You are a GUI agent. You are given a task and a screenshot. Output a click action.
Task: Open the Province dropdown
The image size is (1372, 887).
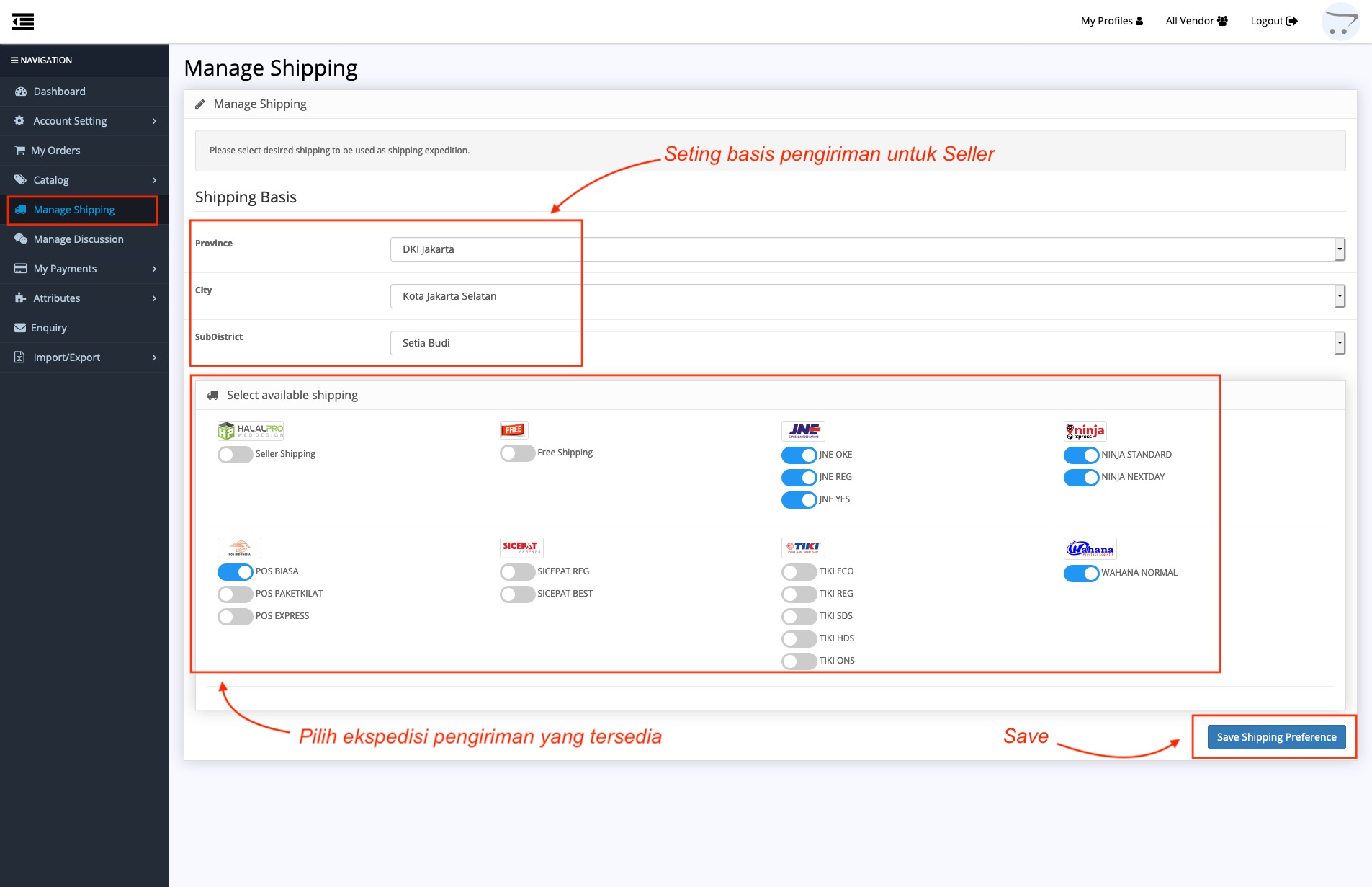pos(867,249)
